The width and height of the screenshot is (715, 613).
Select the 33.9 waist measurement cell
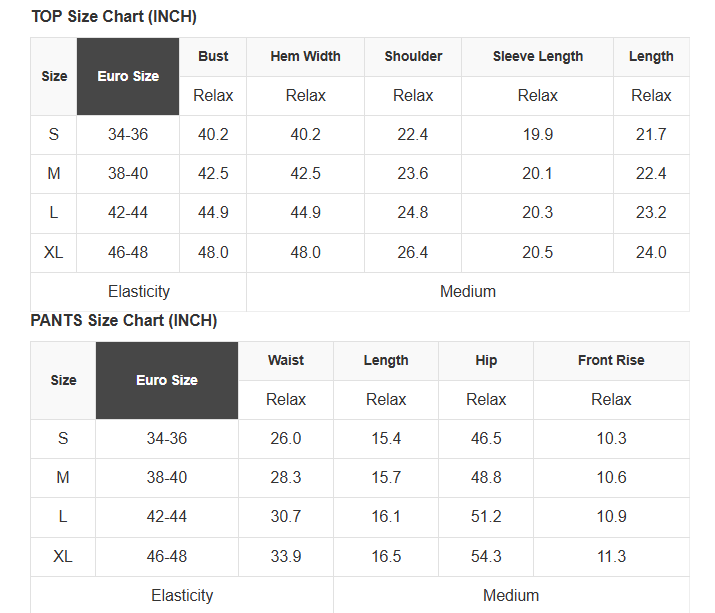286,556
